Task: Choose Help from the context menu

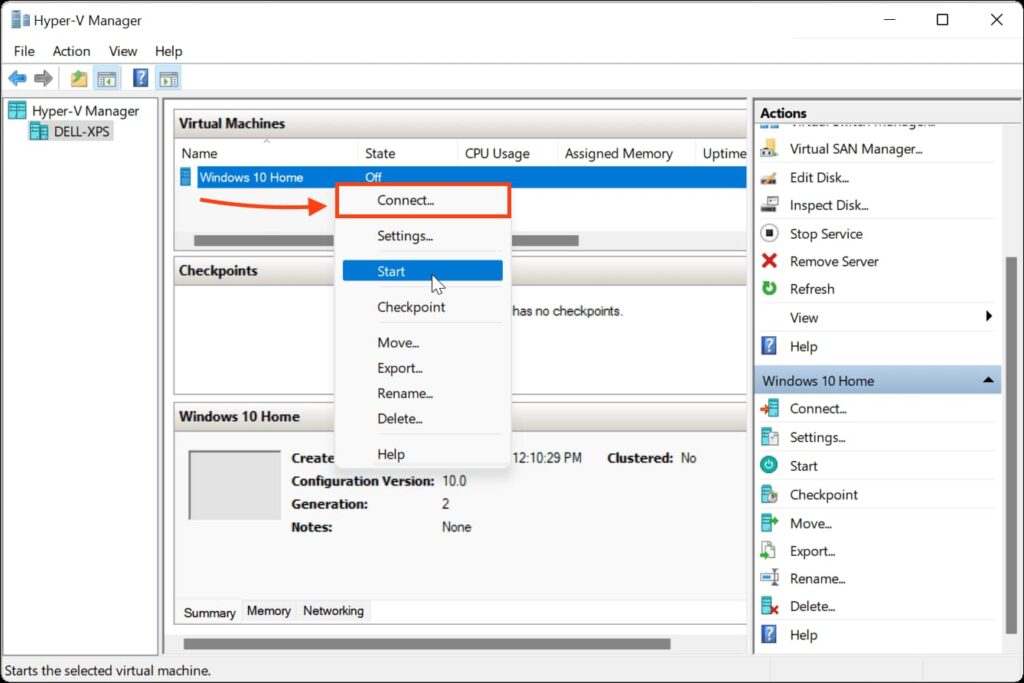Action: [423, 454]
